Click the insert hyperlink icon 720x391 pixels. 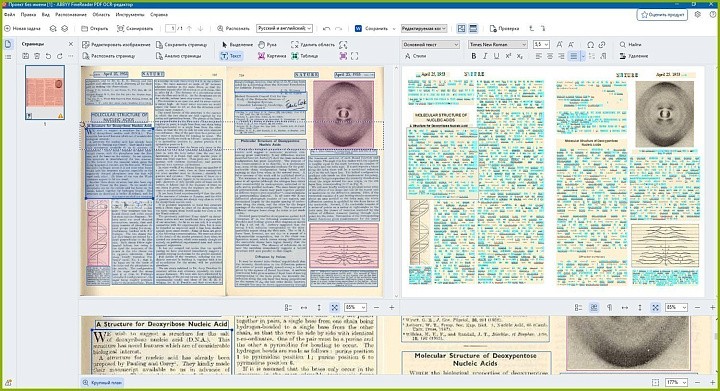[x=602, y=45]
